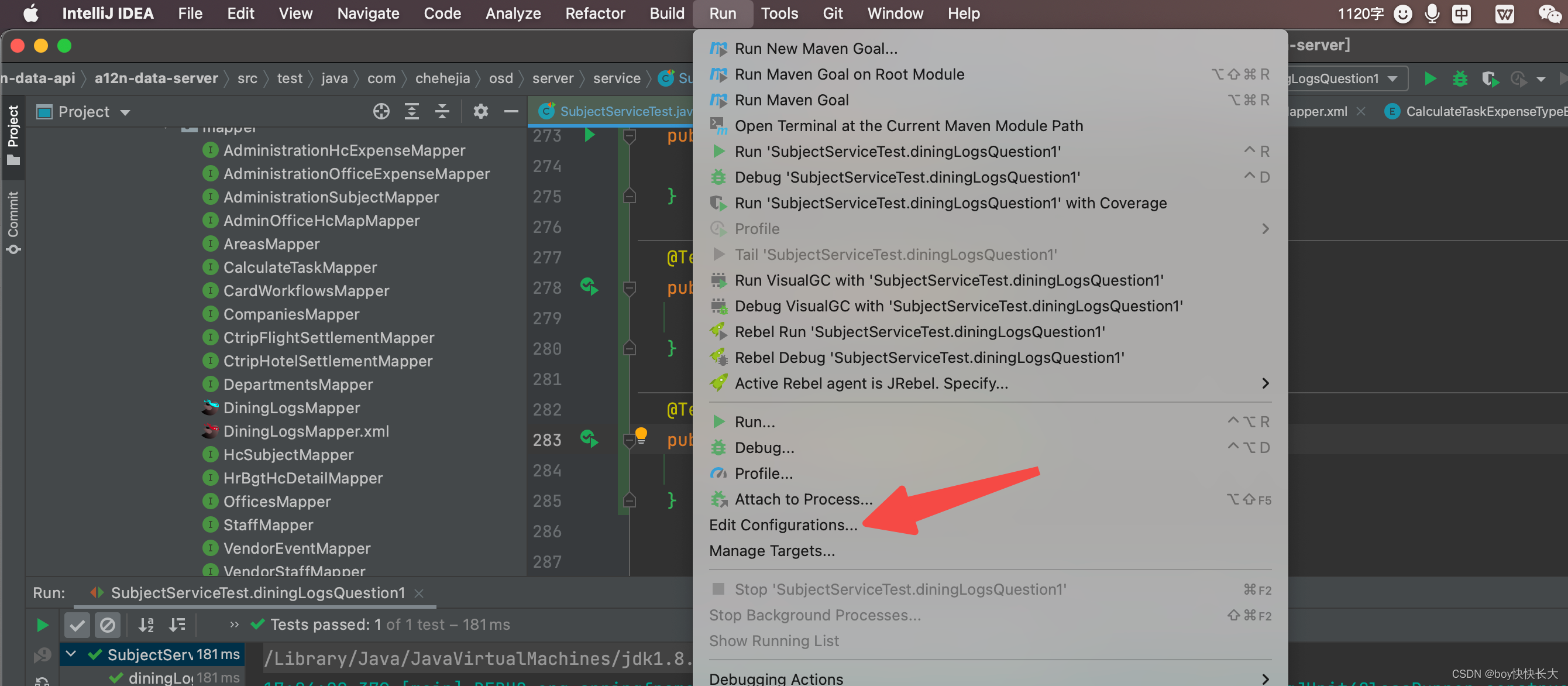Open the Refactor menu
Image resolution: width=1568 pixels, height=686 pixels.
[x=594, y=13]
